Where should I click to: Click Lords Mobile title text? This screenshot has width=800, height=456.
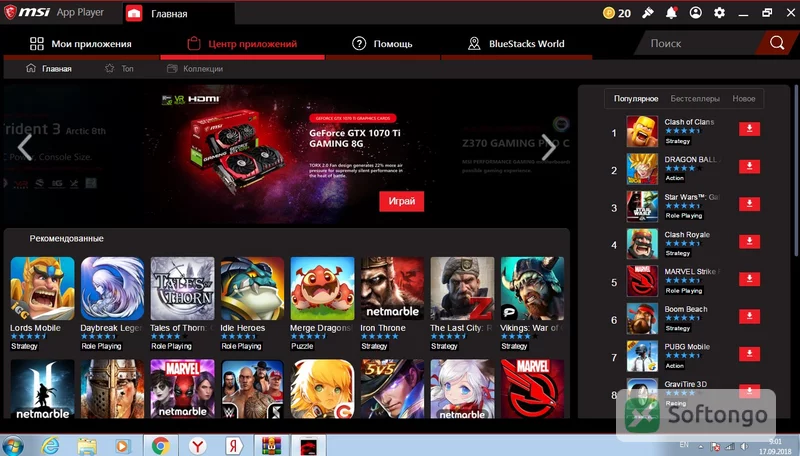[x=35, y=328]
